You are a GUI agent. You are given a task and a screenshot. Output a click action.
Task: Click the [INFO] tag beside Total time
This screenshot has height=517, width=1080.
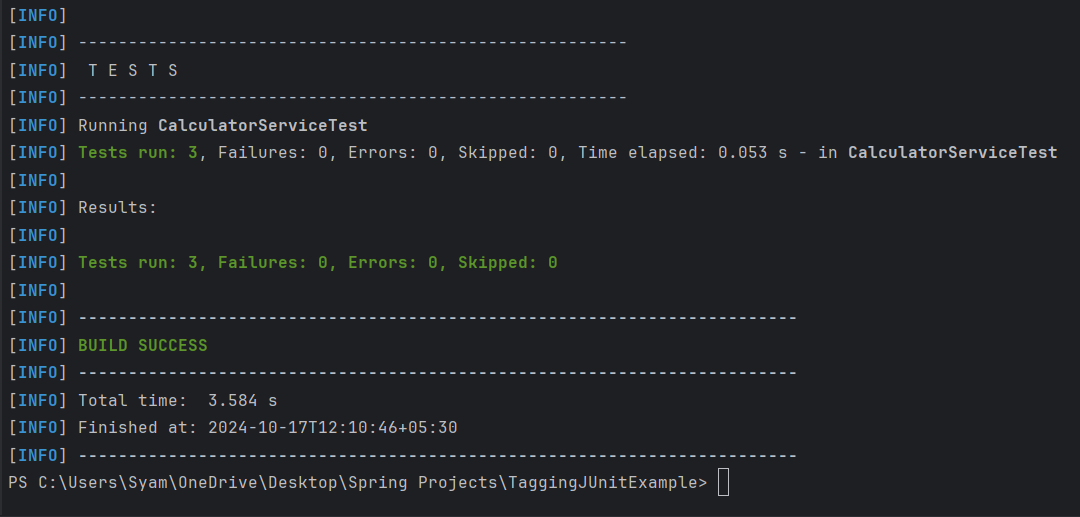[37, 400]
